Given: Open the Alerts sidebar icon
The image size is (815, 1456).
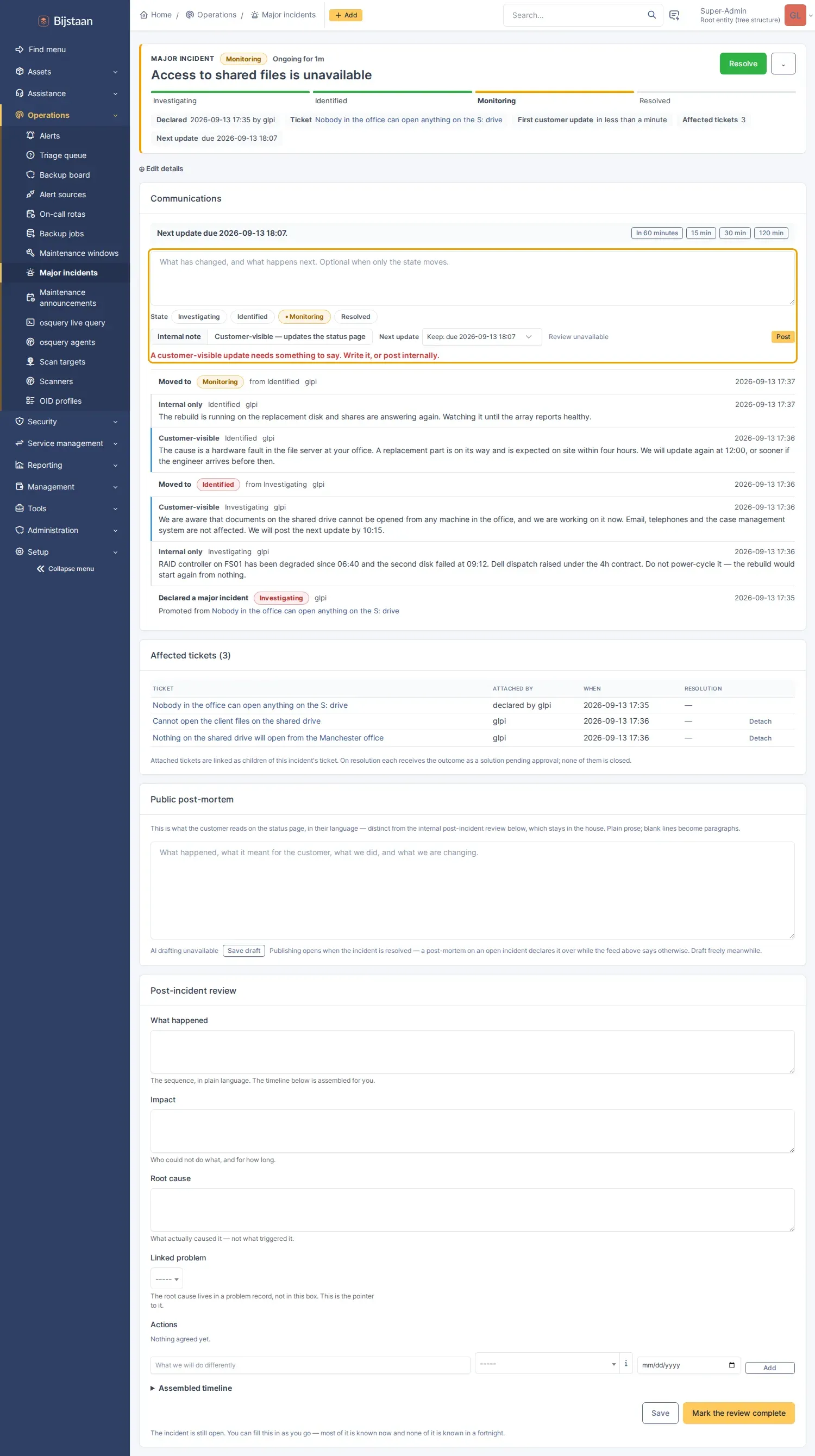Looking at the screenshot, I should click(x=30, y=136).
